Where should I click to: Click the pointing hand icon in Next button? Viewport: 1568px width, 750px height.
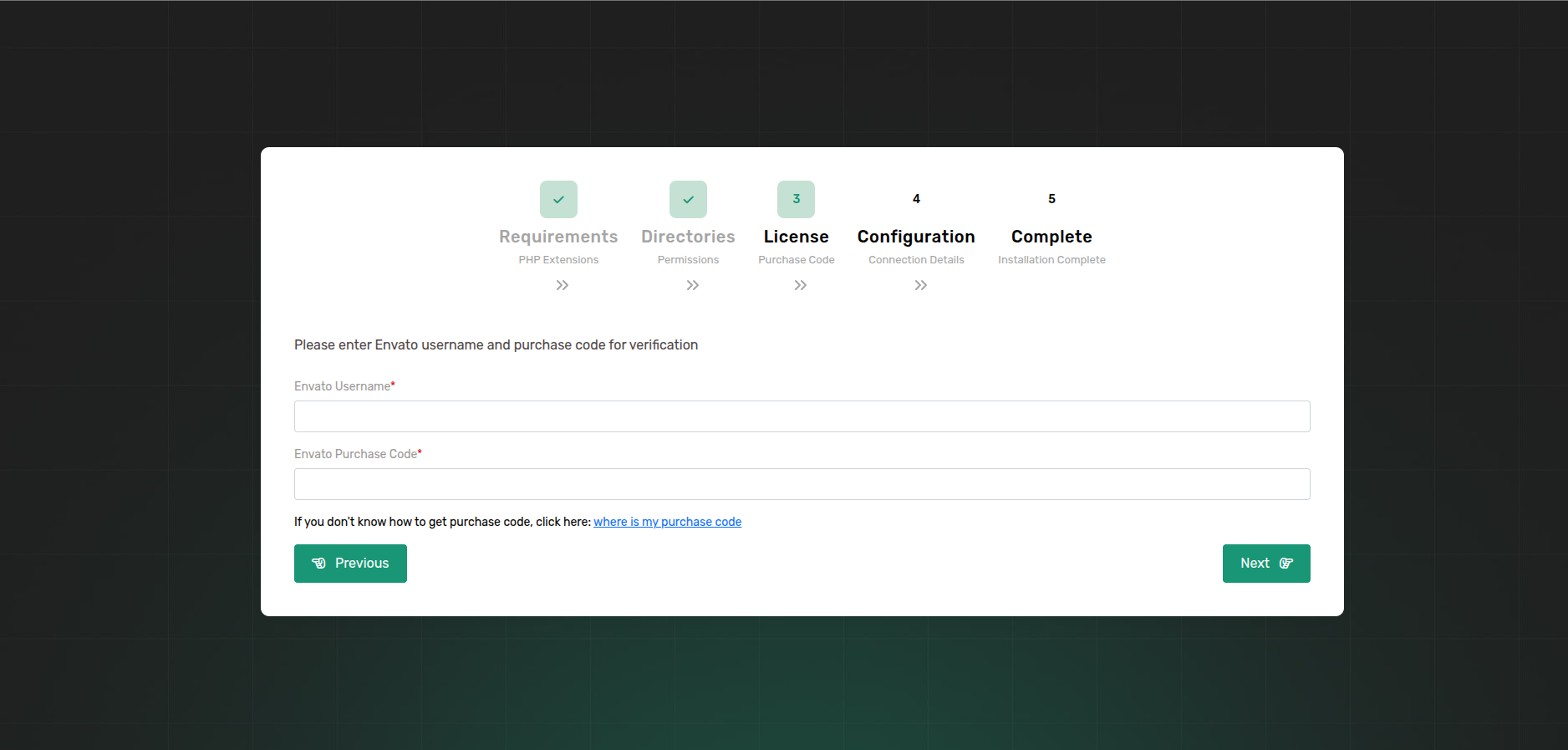click(1286, 564)
